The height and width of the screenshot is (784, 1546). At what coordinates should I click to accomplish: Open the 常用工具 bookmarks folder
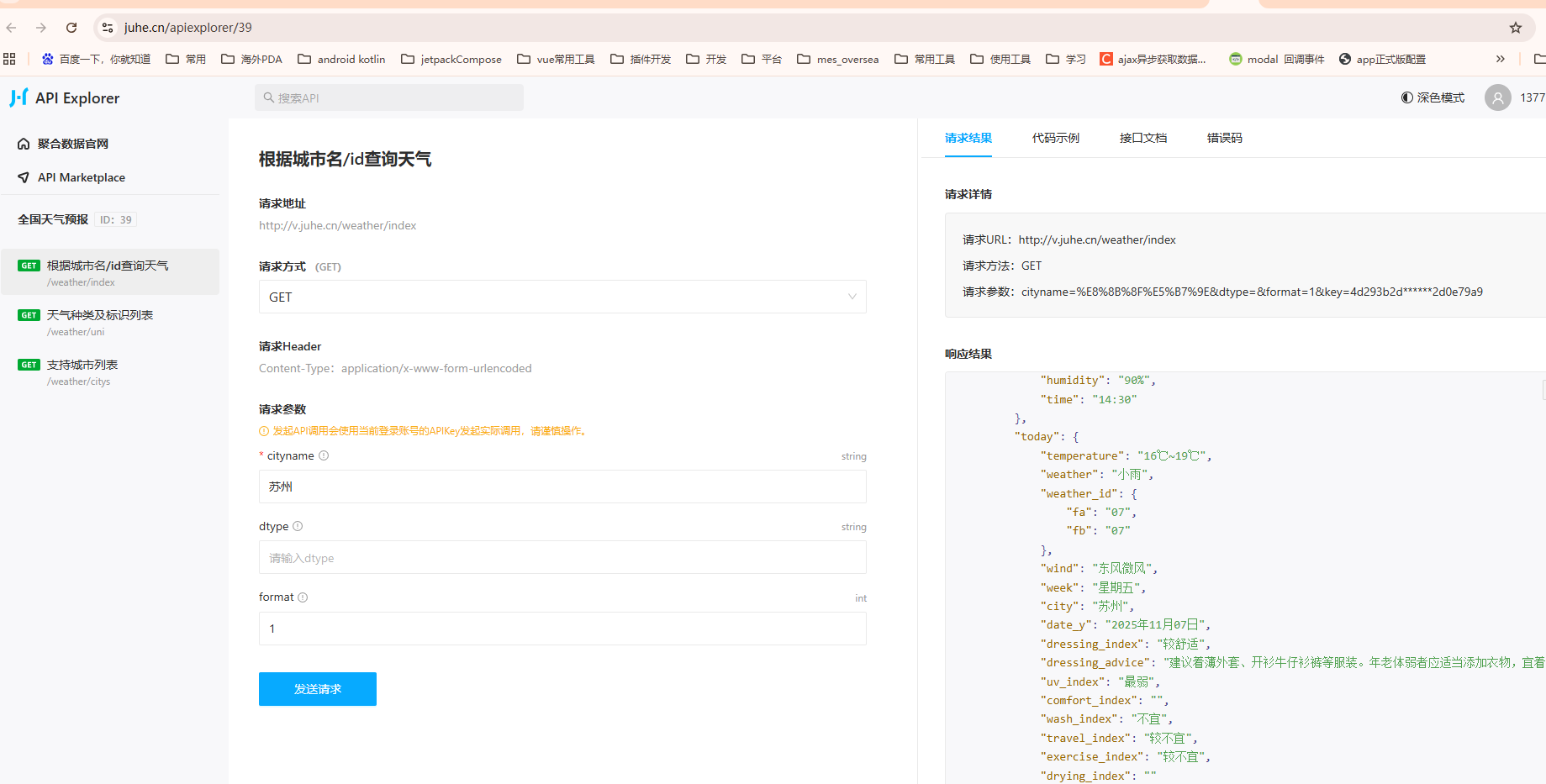click(x=925, y=59)
